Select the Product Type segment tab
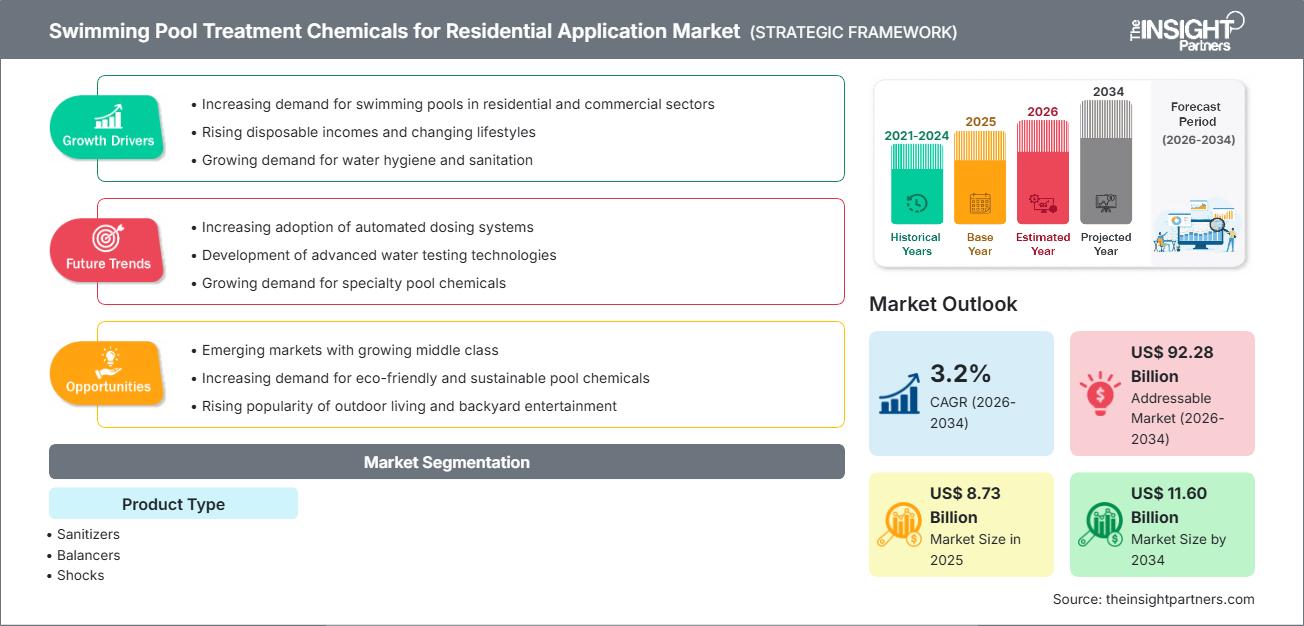Viewport: 1304px width, 626px height. click(173, 504)
